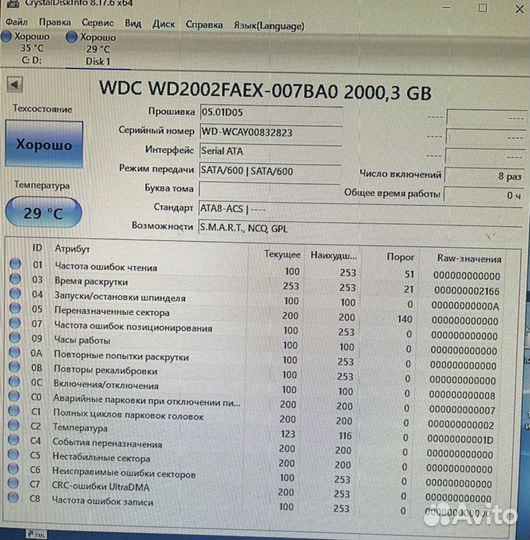Click the previous disk arrow button
530x540 pixels.
pos(15,84)
